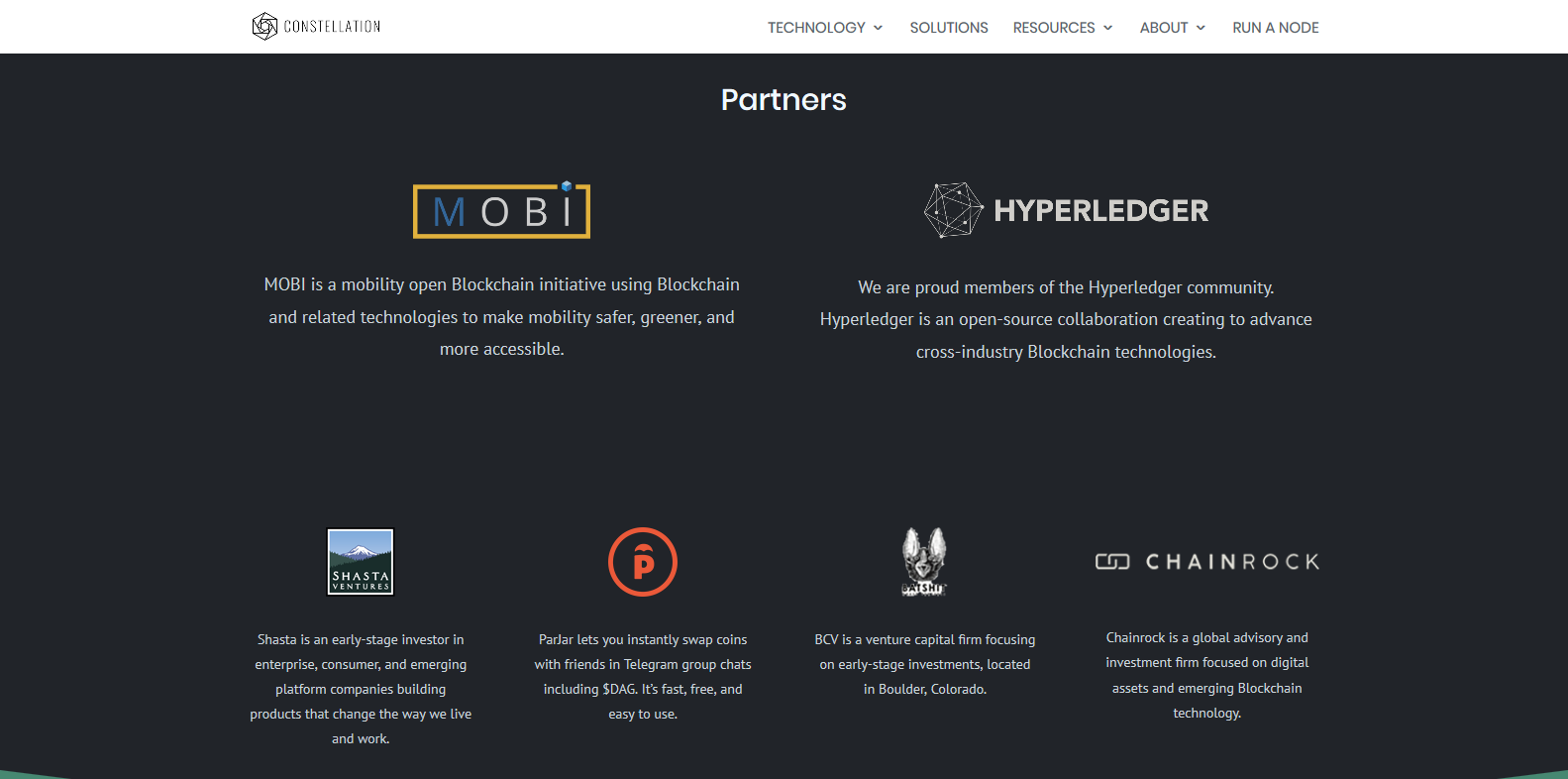The width and height of the screenshot is (1568, 779).
Task: Open the Chainrock logo
Action: [1206, 562]
